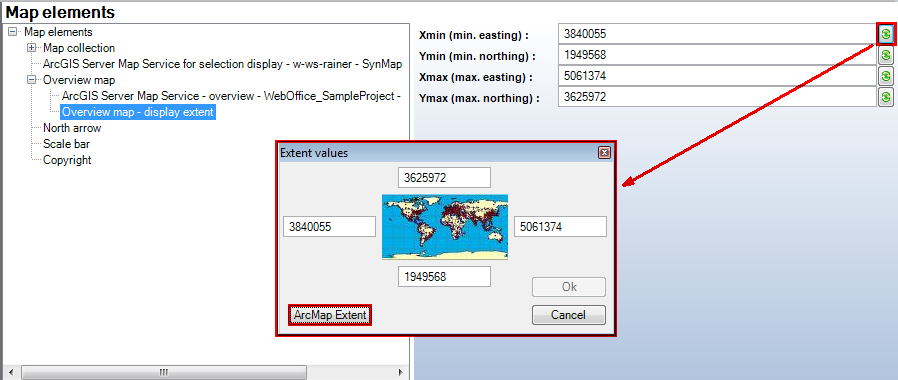Viewport: 898px width, 380px height.
Task: Cancel the Extent values dialog
Action: pos(569,315)
